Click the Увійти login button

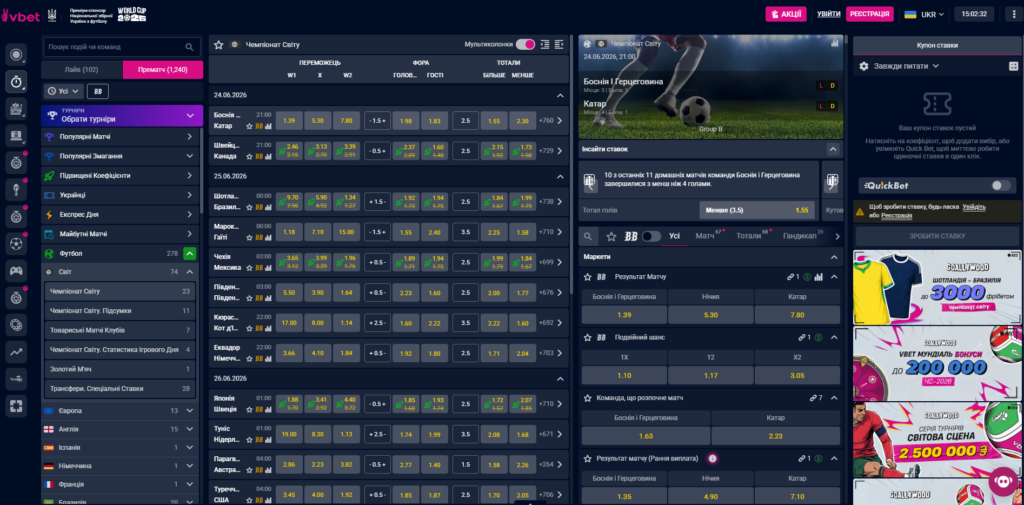click(x=829, y=14)
